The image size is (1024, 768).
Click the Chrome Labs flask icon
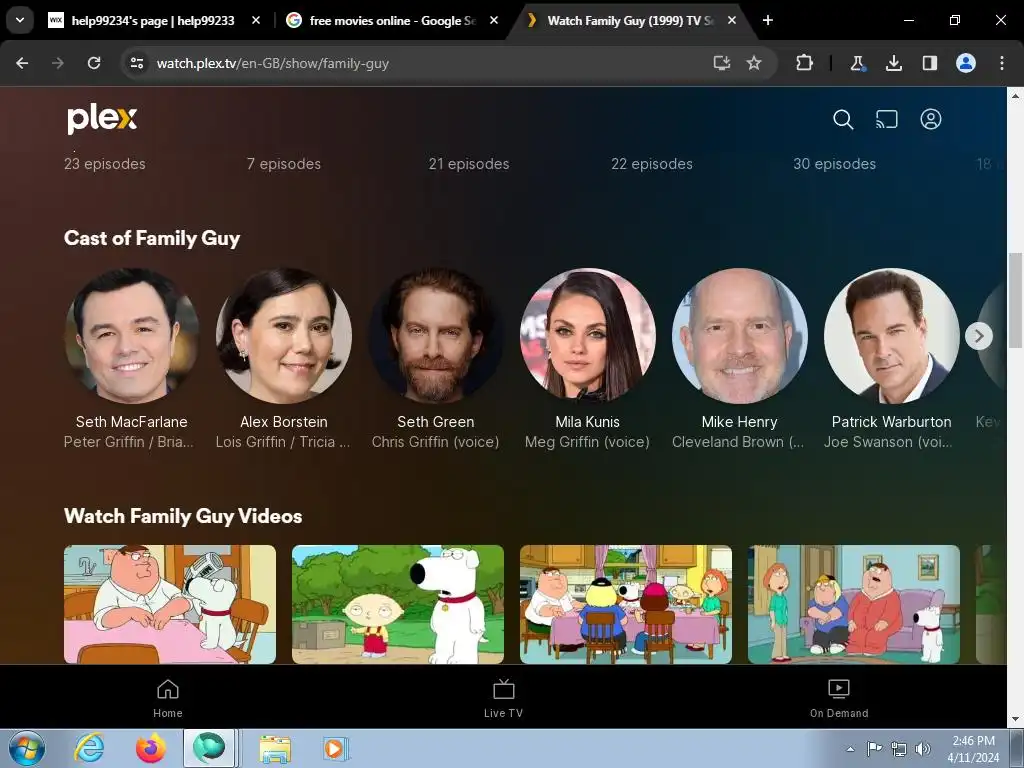tap(857, 63)
